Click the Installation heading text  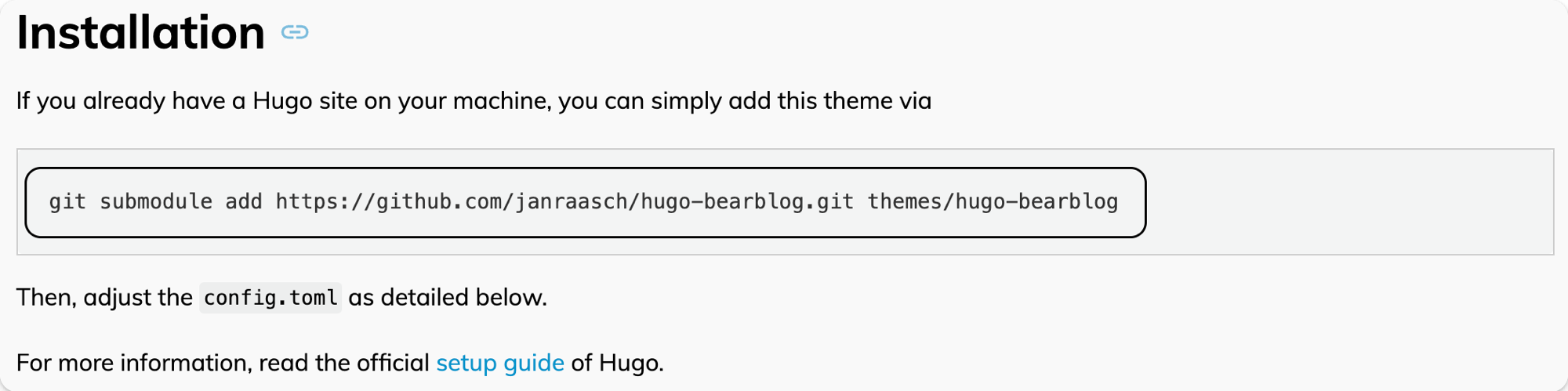pyautogui.click(x=141, y=33)
